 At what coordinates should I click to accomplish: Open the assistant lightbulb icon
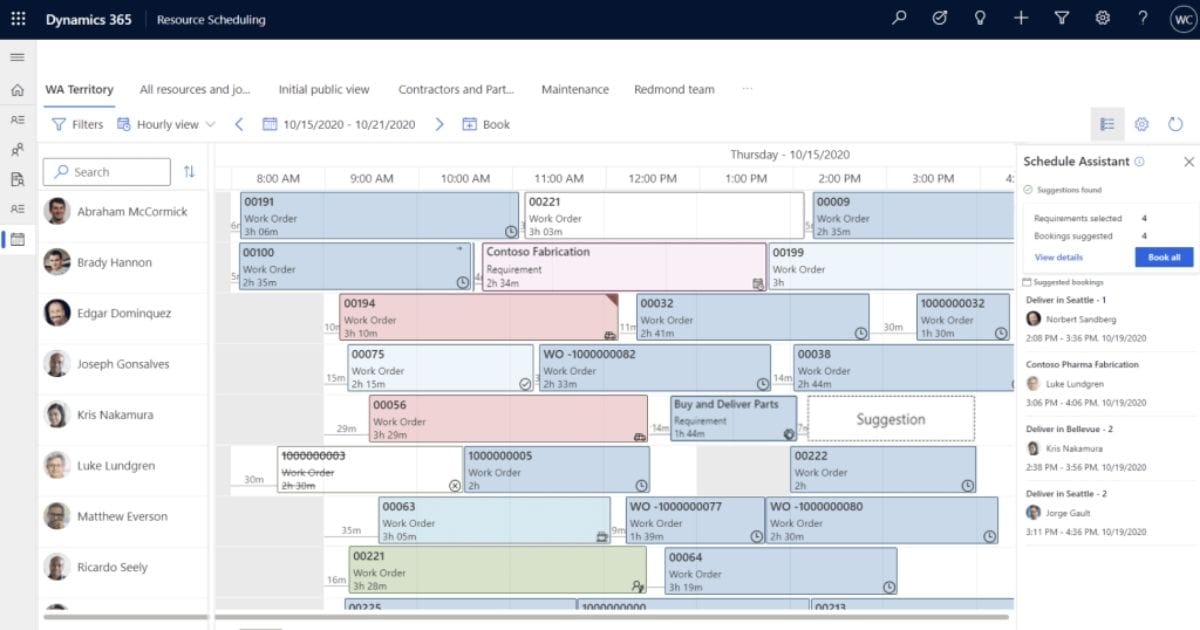click(980, 18)
